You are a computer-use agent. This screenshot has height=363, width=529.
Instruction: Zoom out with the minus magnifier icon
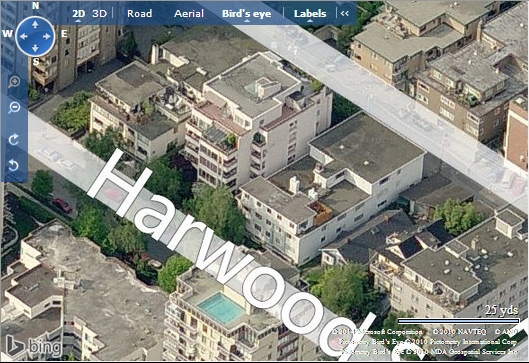pyautogui.click(x=14, y=108)
